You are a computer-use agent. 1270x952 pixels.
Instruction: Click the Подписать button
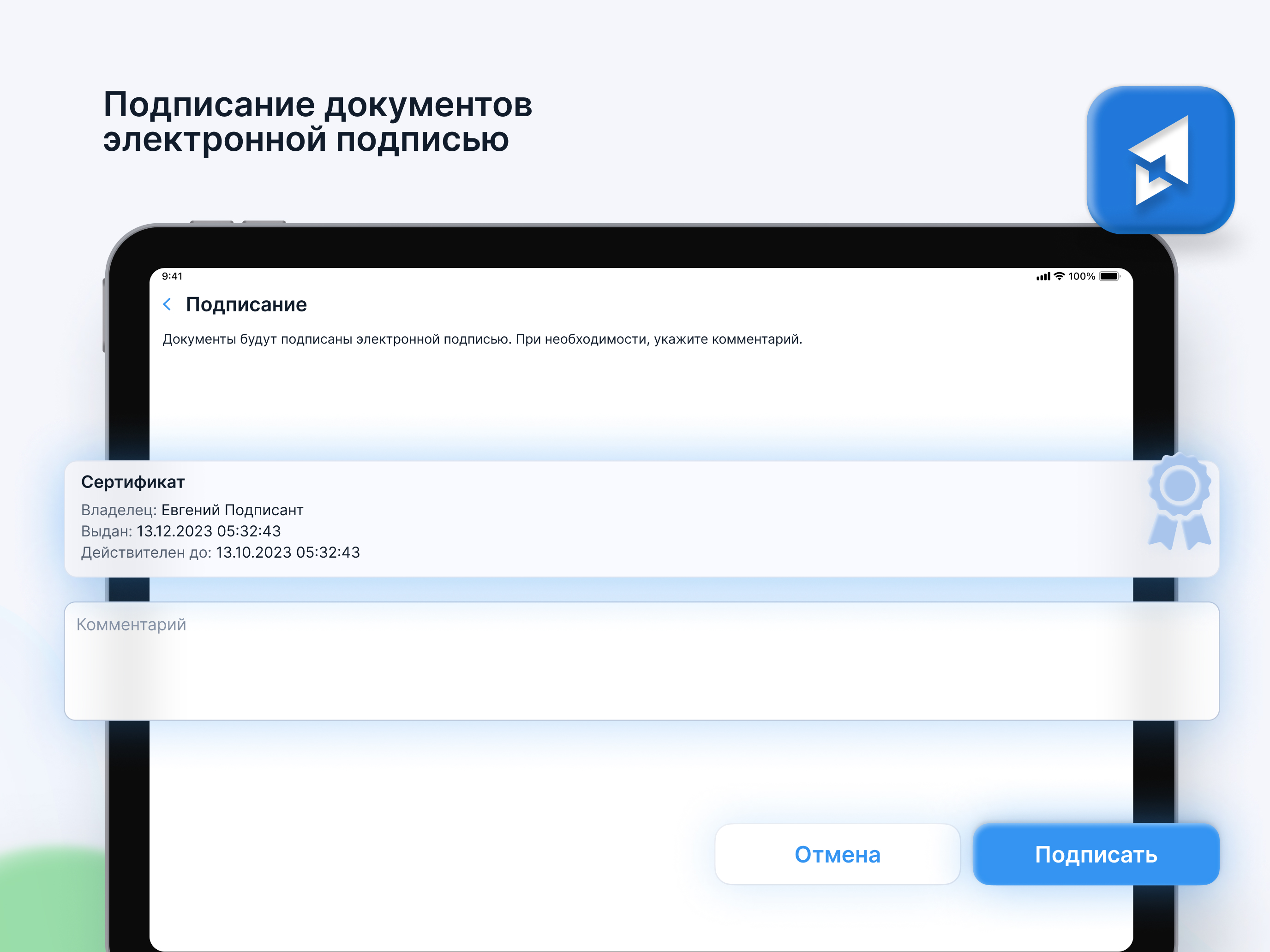click(x=1096, y=854)
